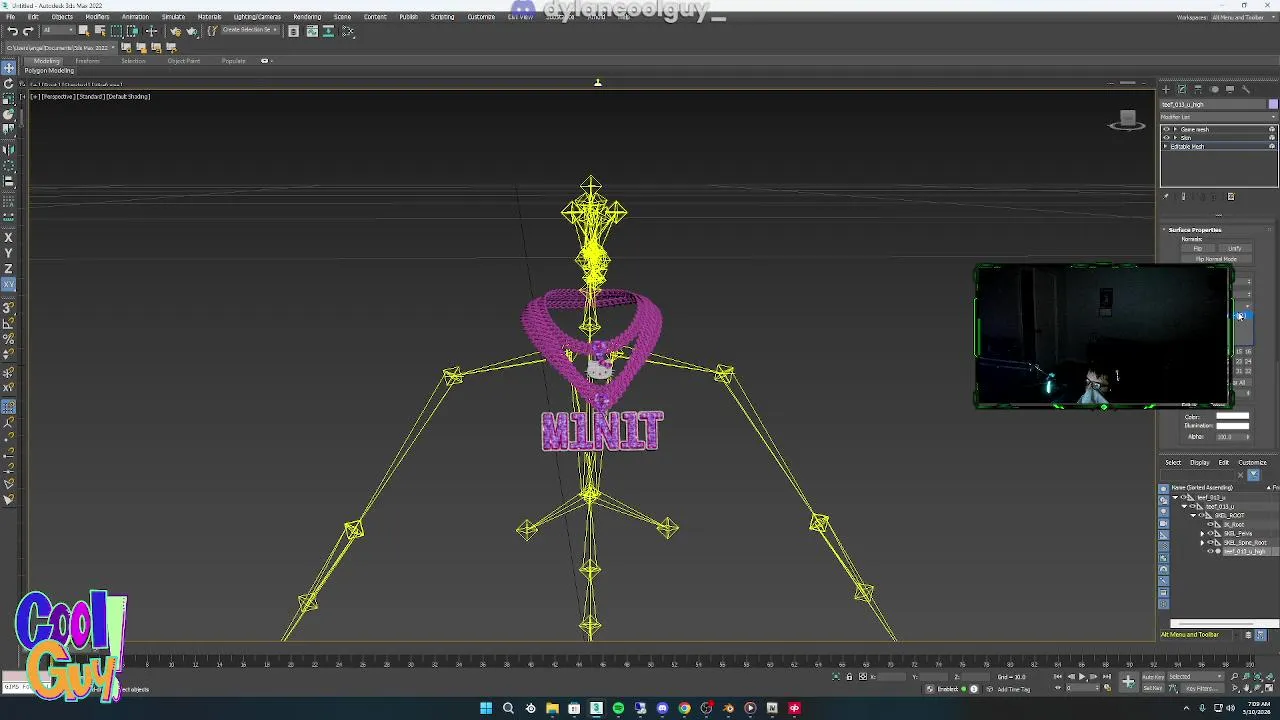
Task: Click the Redo arrow in main toolbar
Action: [28, 31]
